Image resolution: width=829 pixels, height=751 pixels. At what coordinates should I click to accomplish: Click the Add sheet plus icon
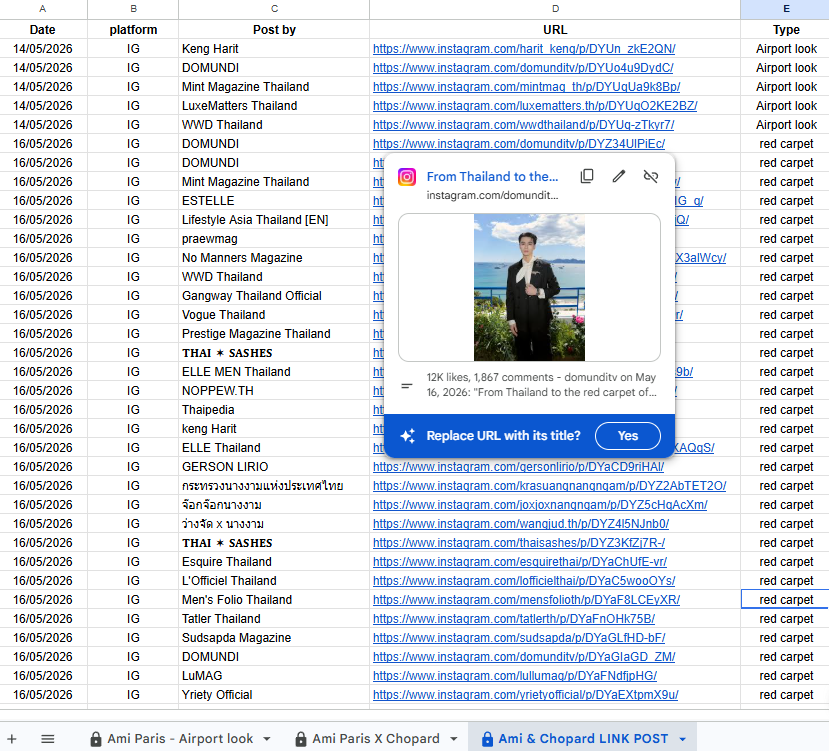(12, 739)
